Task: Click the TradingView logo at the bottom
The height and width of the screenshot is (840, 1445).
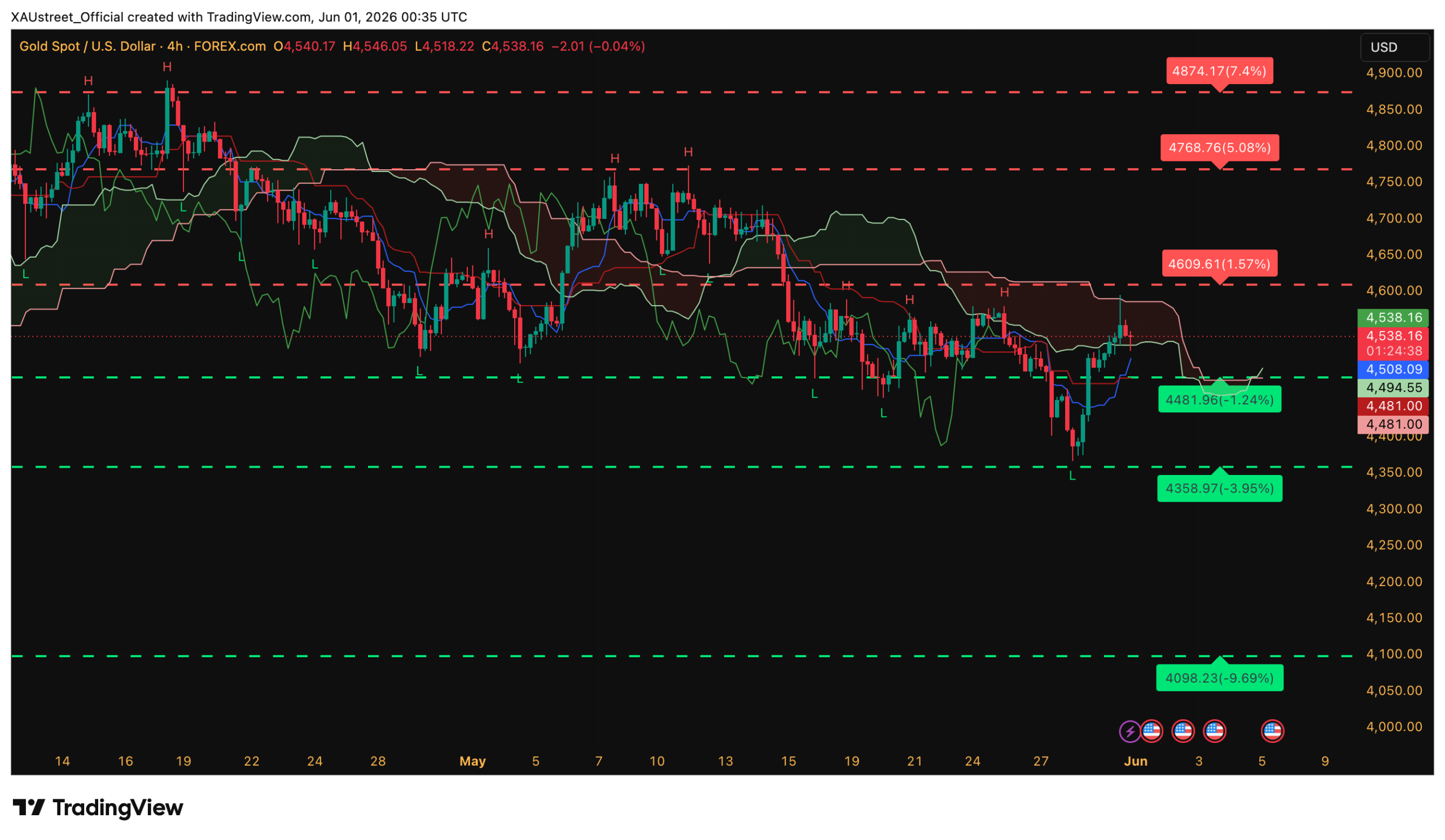Action: pyautogui.click(x=98, y=808)
